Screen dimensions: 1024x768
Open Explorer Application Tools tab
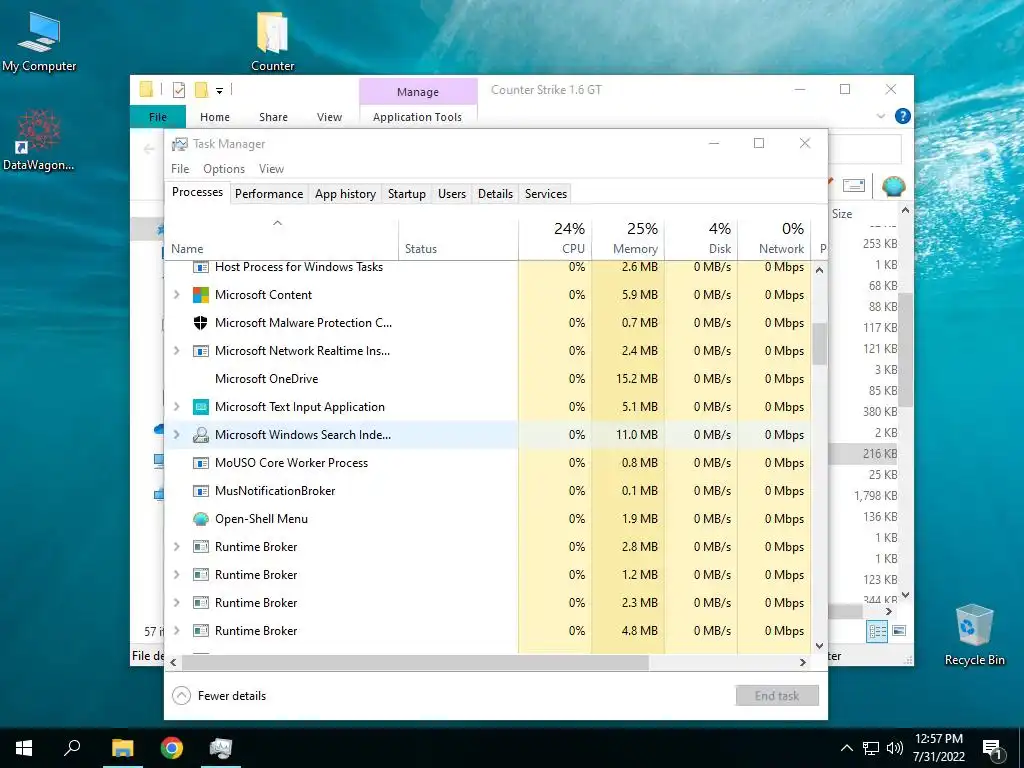(x=417, y=117)
